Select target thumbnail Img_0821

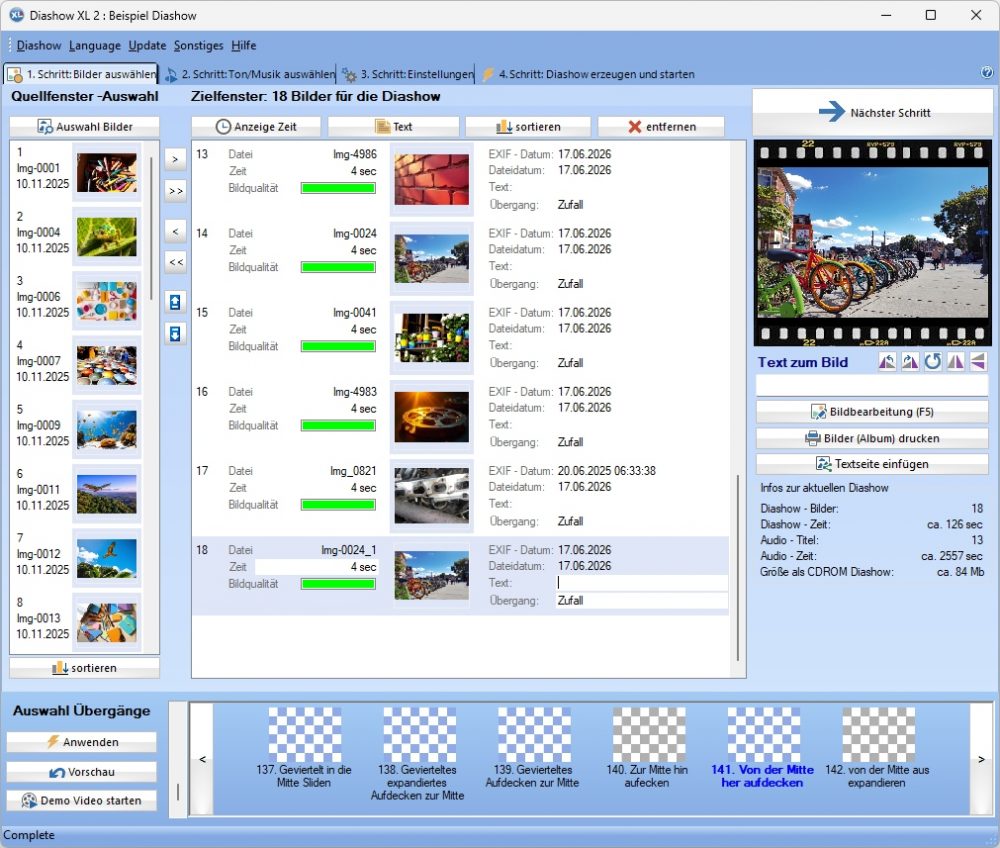click(431, 496)
